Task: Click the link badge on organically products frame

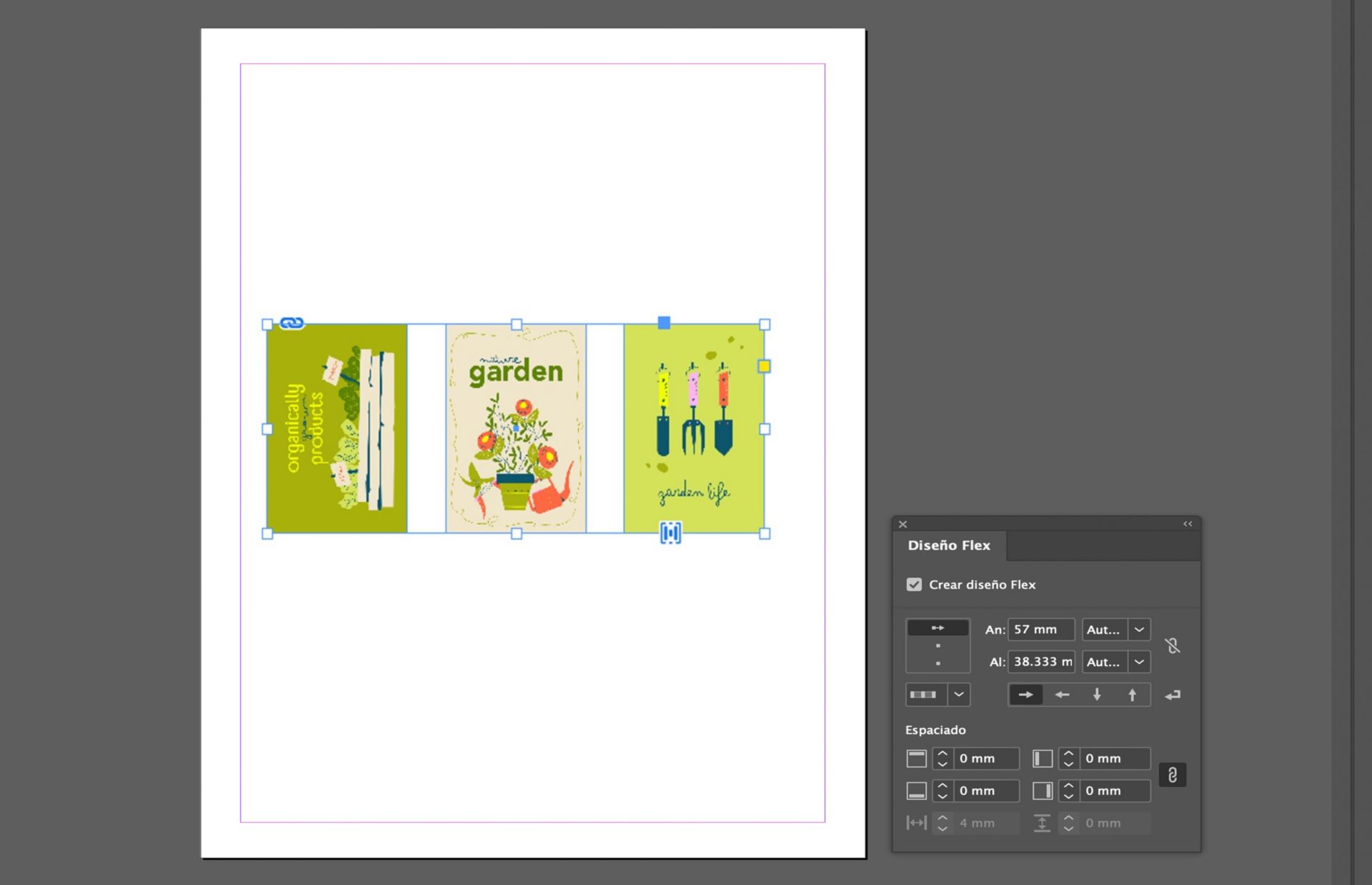Action: (x=292, y=323)
